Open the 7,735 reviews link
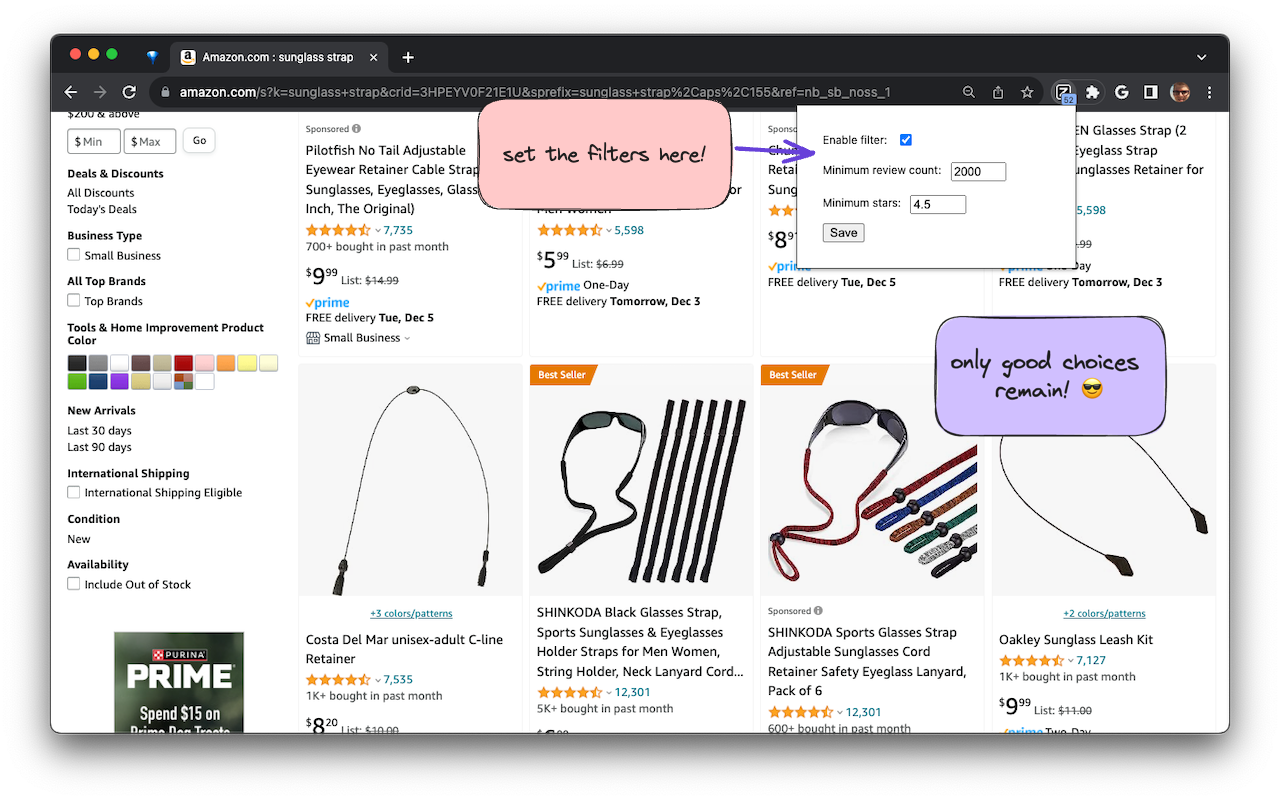This screenshot has width=1280, height=800. [398, 230]
